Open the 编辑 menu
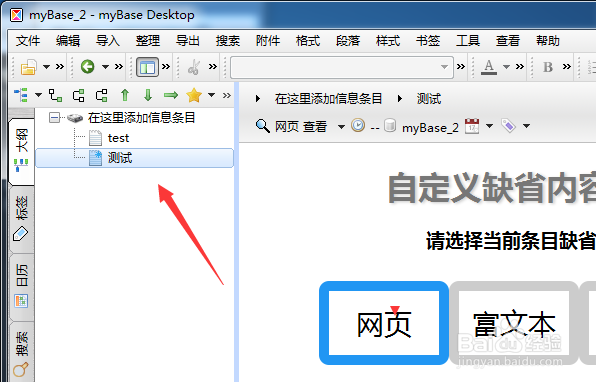596x382 pixels. [68, 41]
